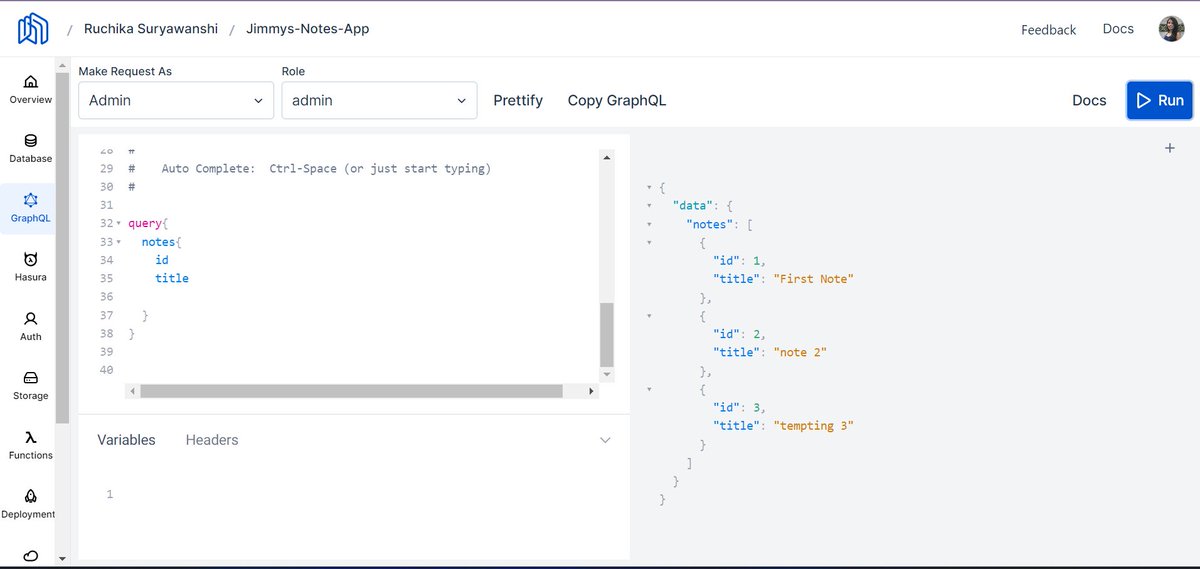
Task: Open the Ruchika Suryawanshi workspace breadcrumb
Action: tap(150, 29)
